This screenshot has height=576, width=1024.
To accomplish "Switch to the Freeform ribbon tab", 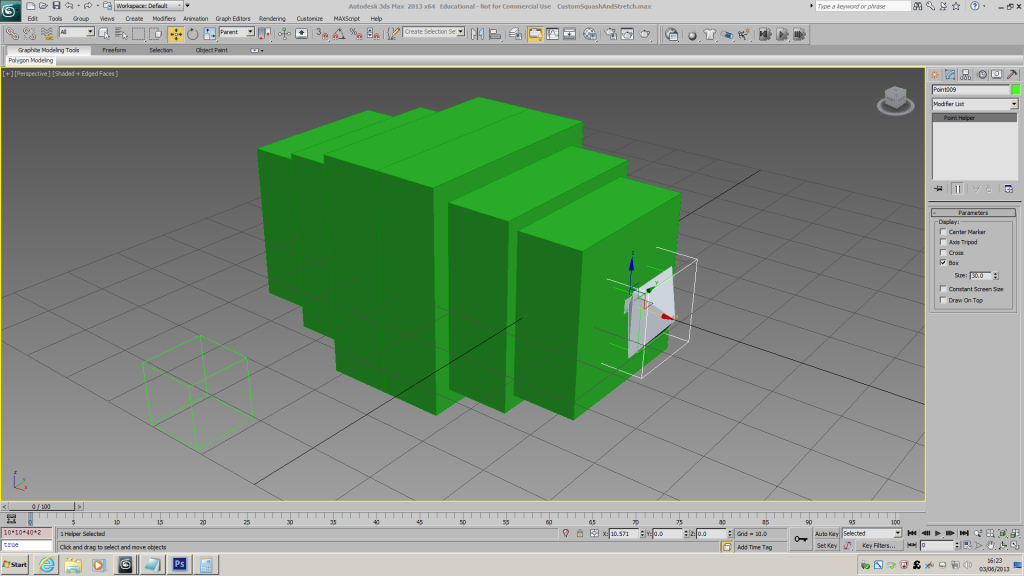I will click(x=114, y=50).
